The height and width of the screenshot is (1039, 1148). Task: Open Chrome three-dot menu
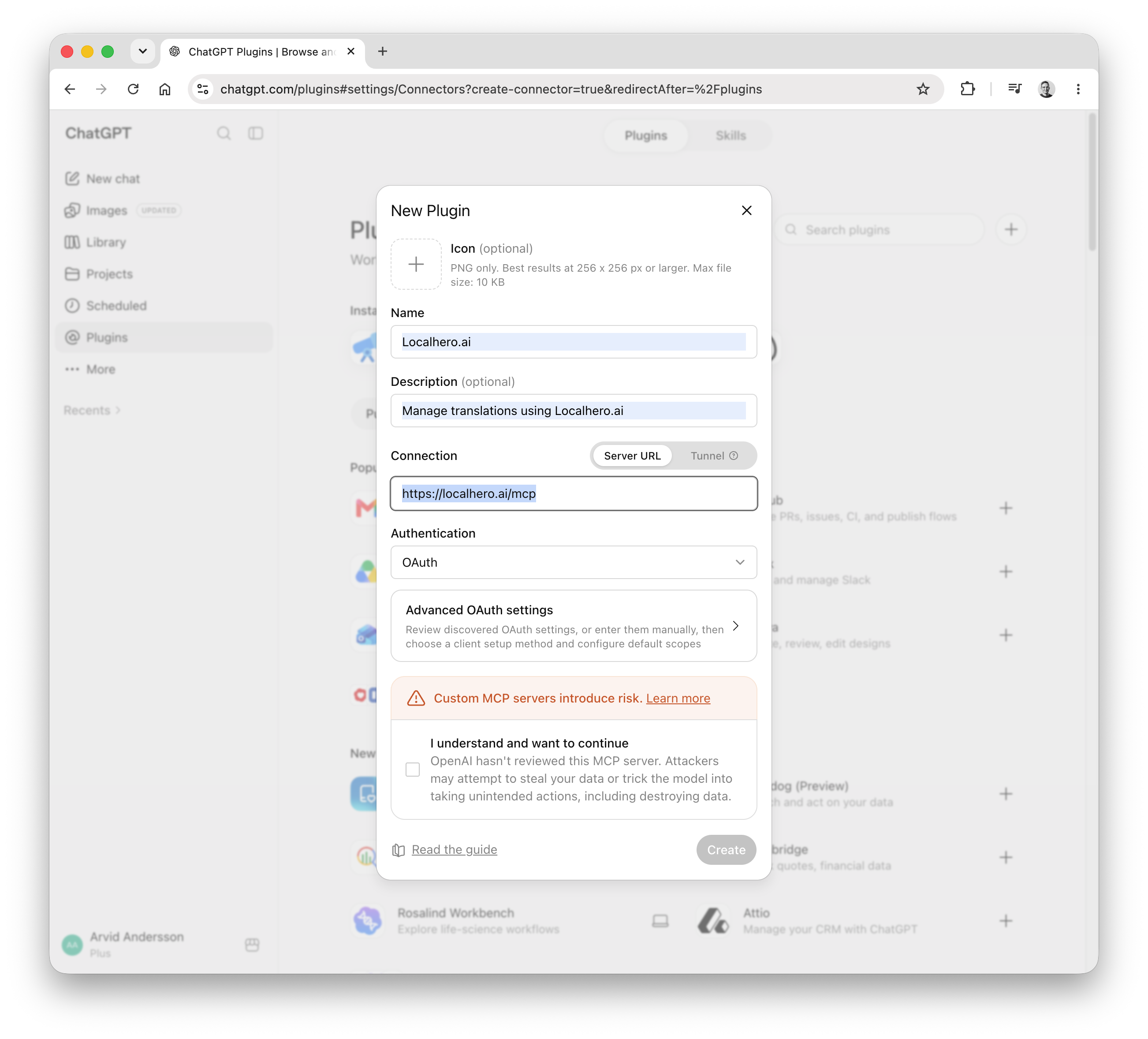[1078, 89]
